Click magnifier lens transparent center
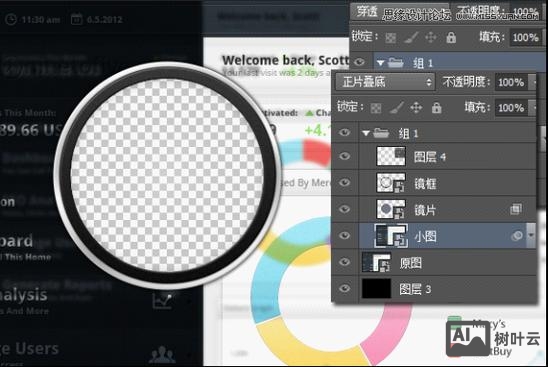548x367 pixels. pos(167,175)
